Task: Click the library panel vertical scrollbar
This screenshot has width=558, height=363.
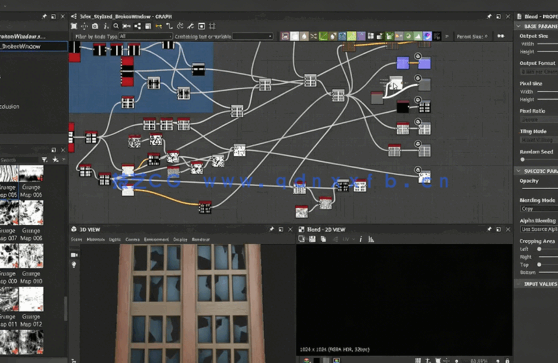Action: pos(65,308)
